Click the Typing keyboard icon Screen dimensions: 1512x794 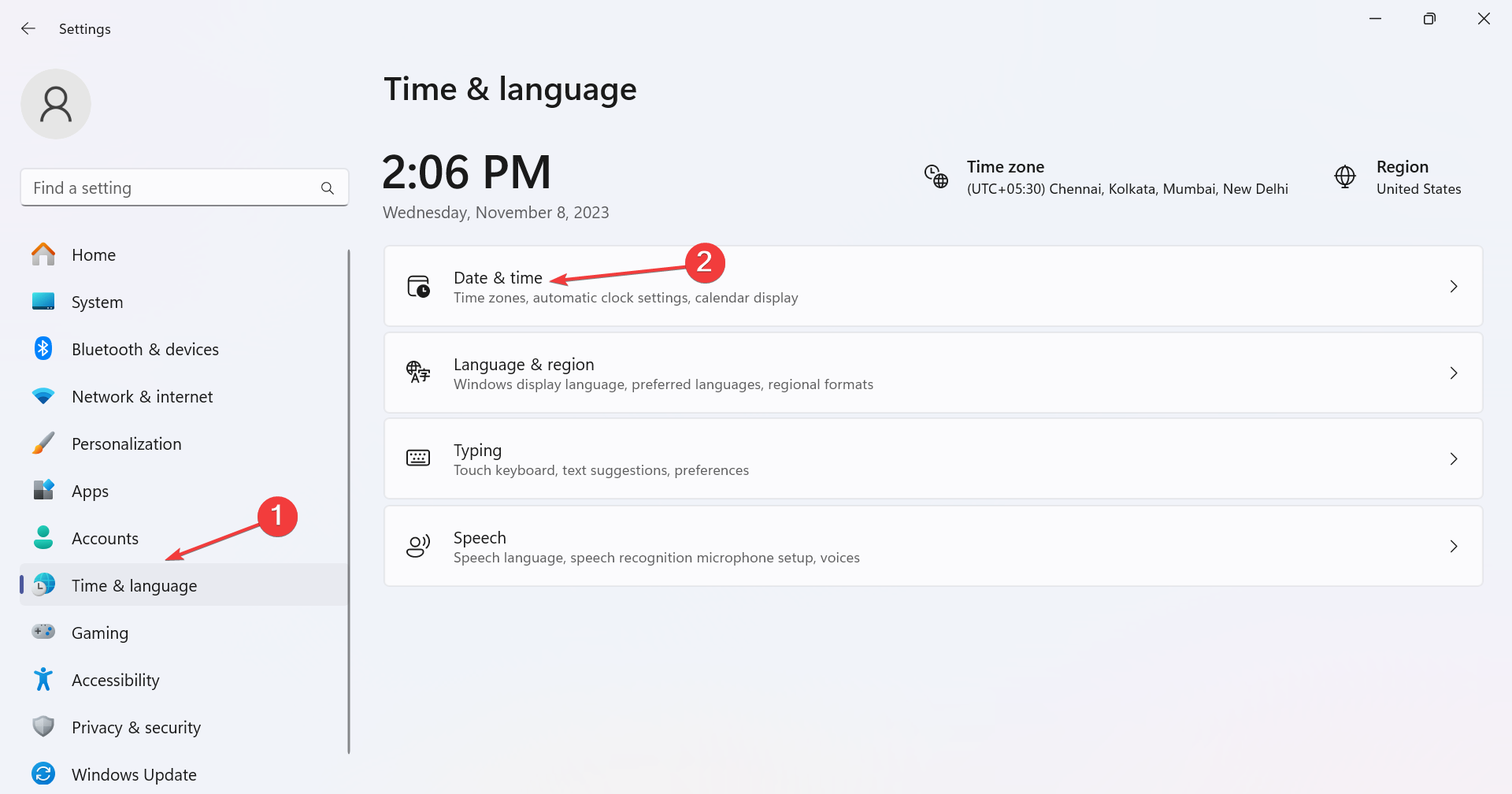[x=418, y=458]
